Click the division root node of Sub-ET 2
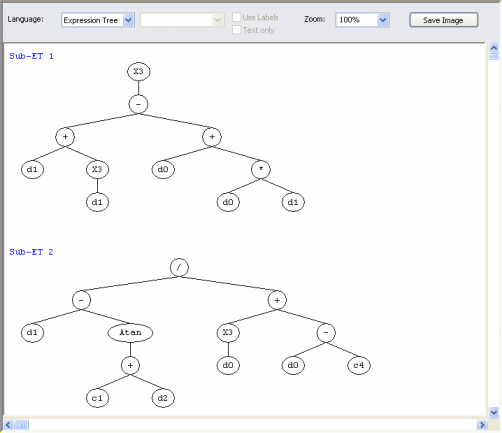Image resolution: width=502 pixels, height=433 pixels. pos(179,267)
